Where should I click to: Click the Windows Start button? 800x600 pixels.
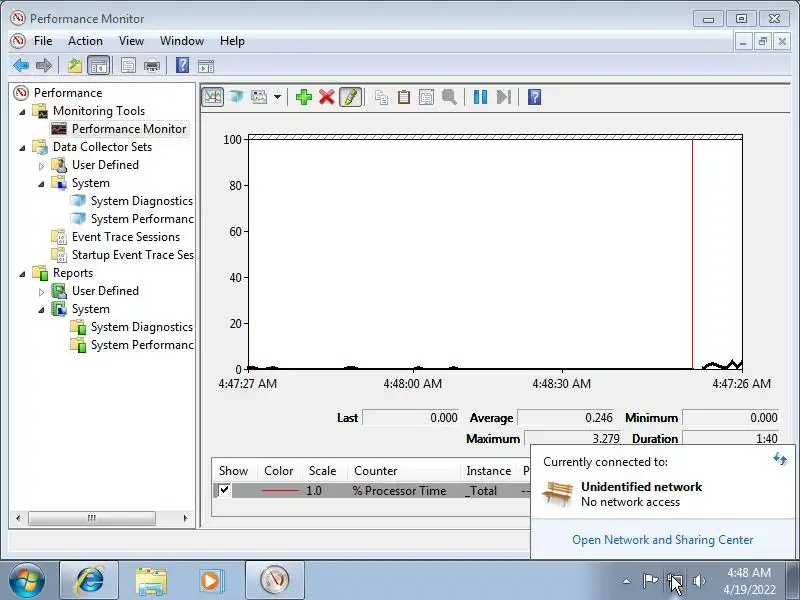point(26,580)
